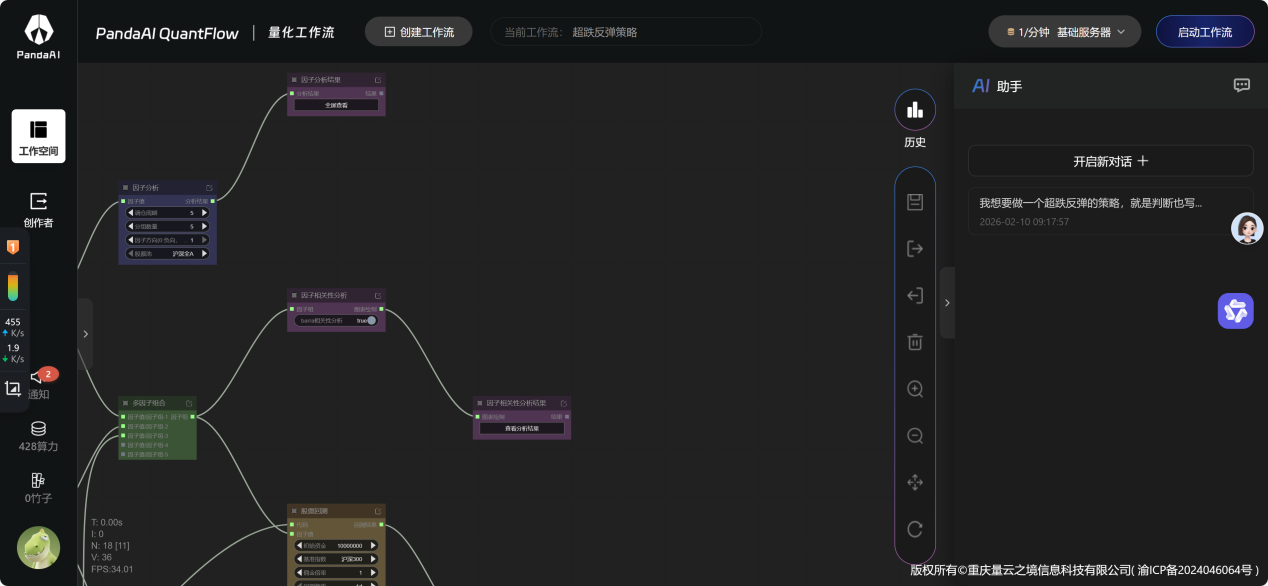Click the AI 助手 chat bubble icon
Viewport: 1268px width, 586px height.
1242,85
